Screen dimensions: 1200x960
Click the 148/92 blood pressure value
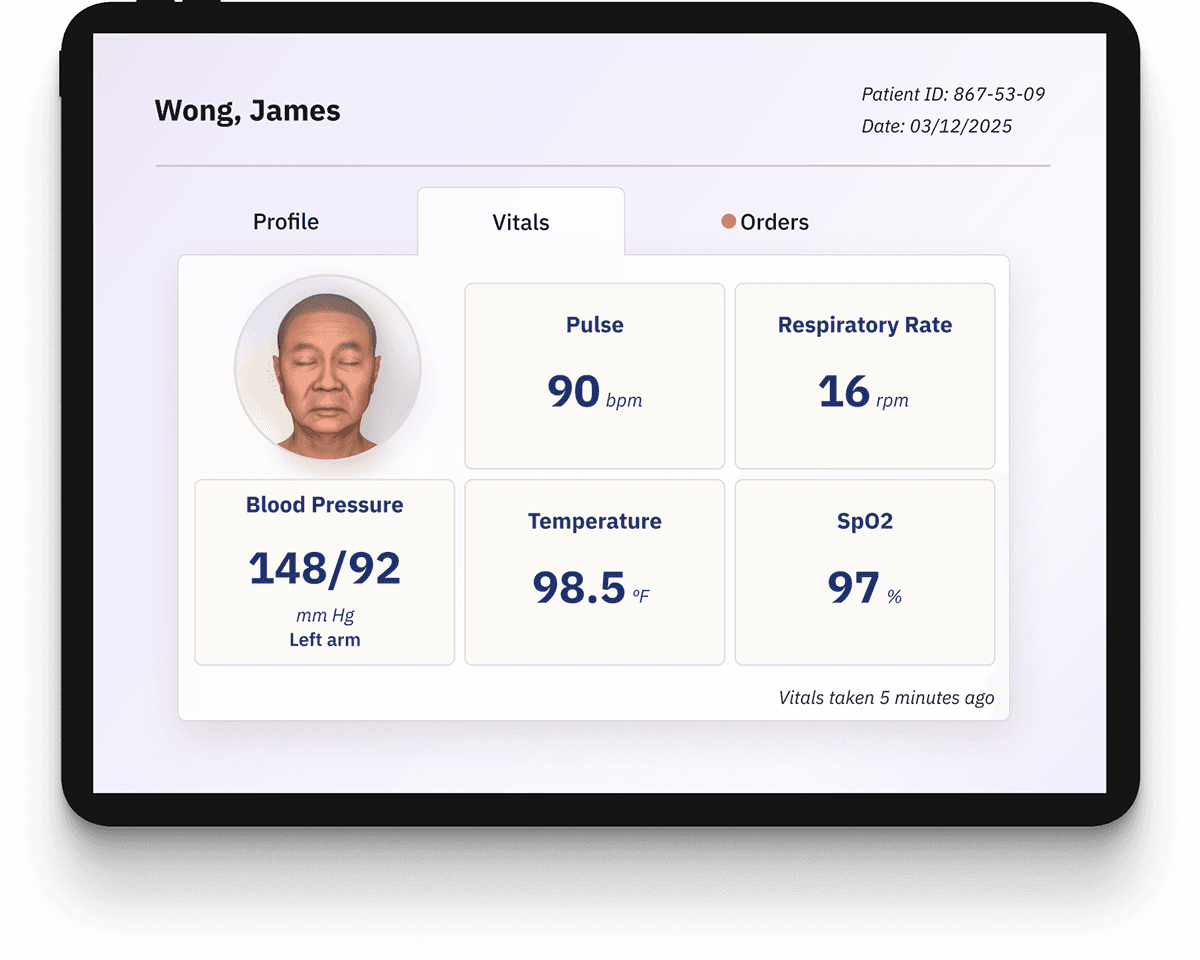[x=324, y=567]
